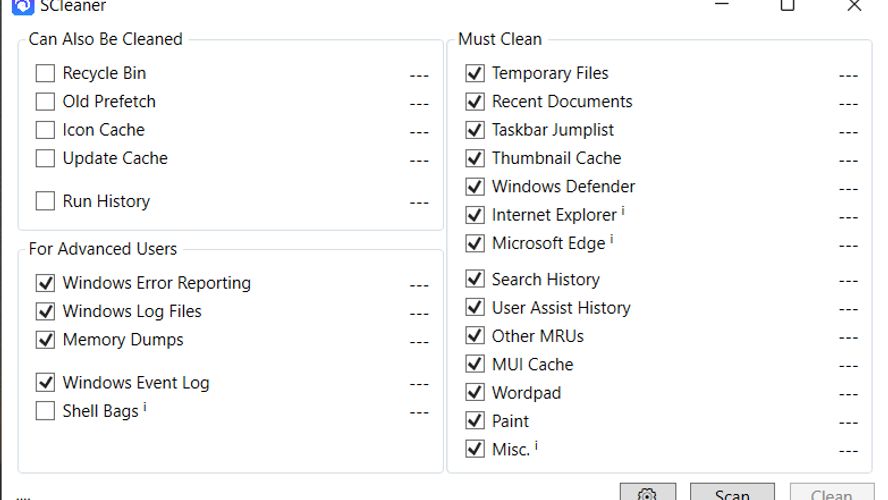Image resolution: width=888 pixels, height=500 pixels.
Task: Uncheck Windows Error Reporting
Action: 45,283
